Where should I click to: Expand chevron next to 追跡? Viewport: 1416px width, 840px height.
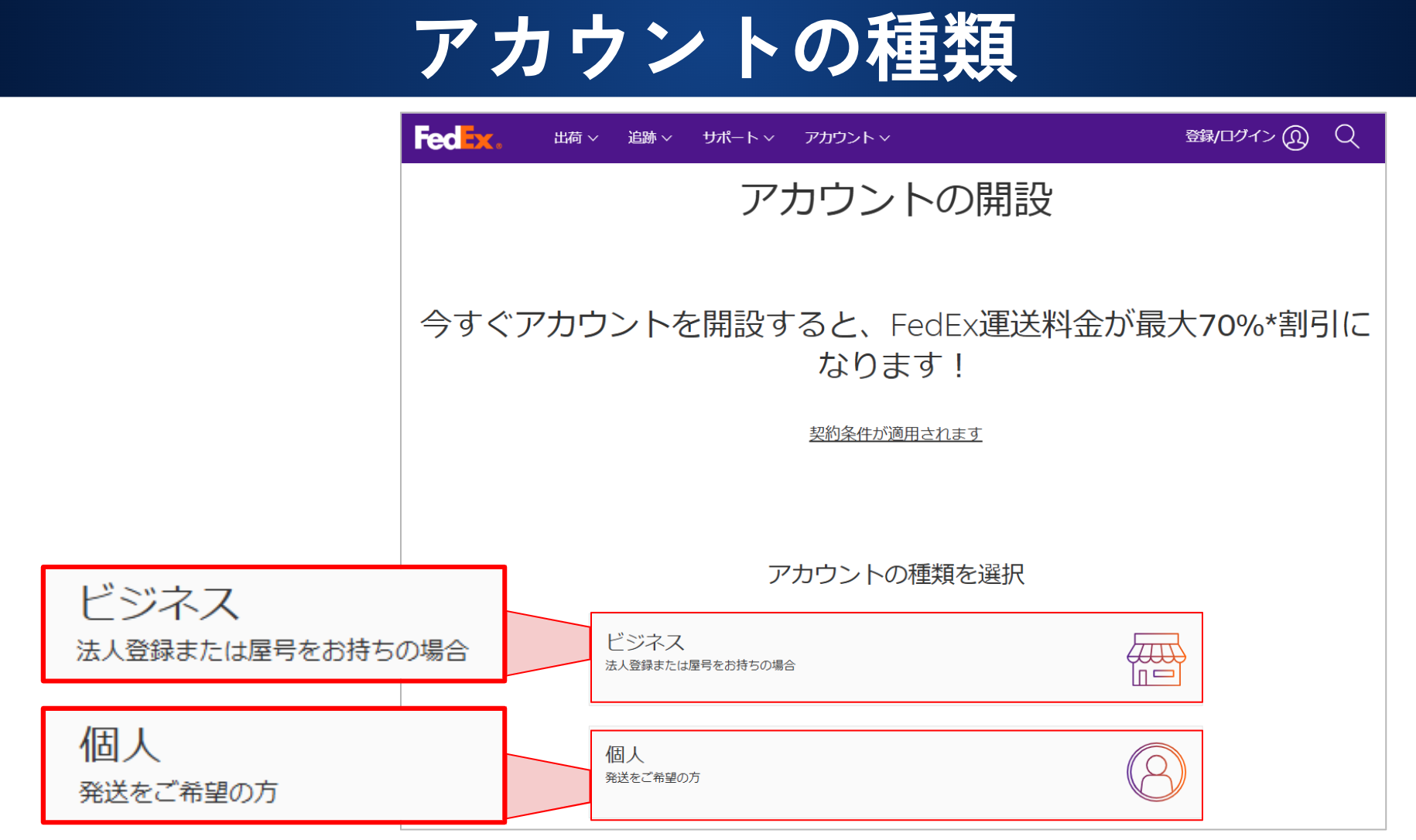click(667, 138)
